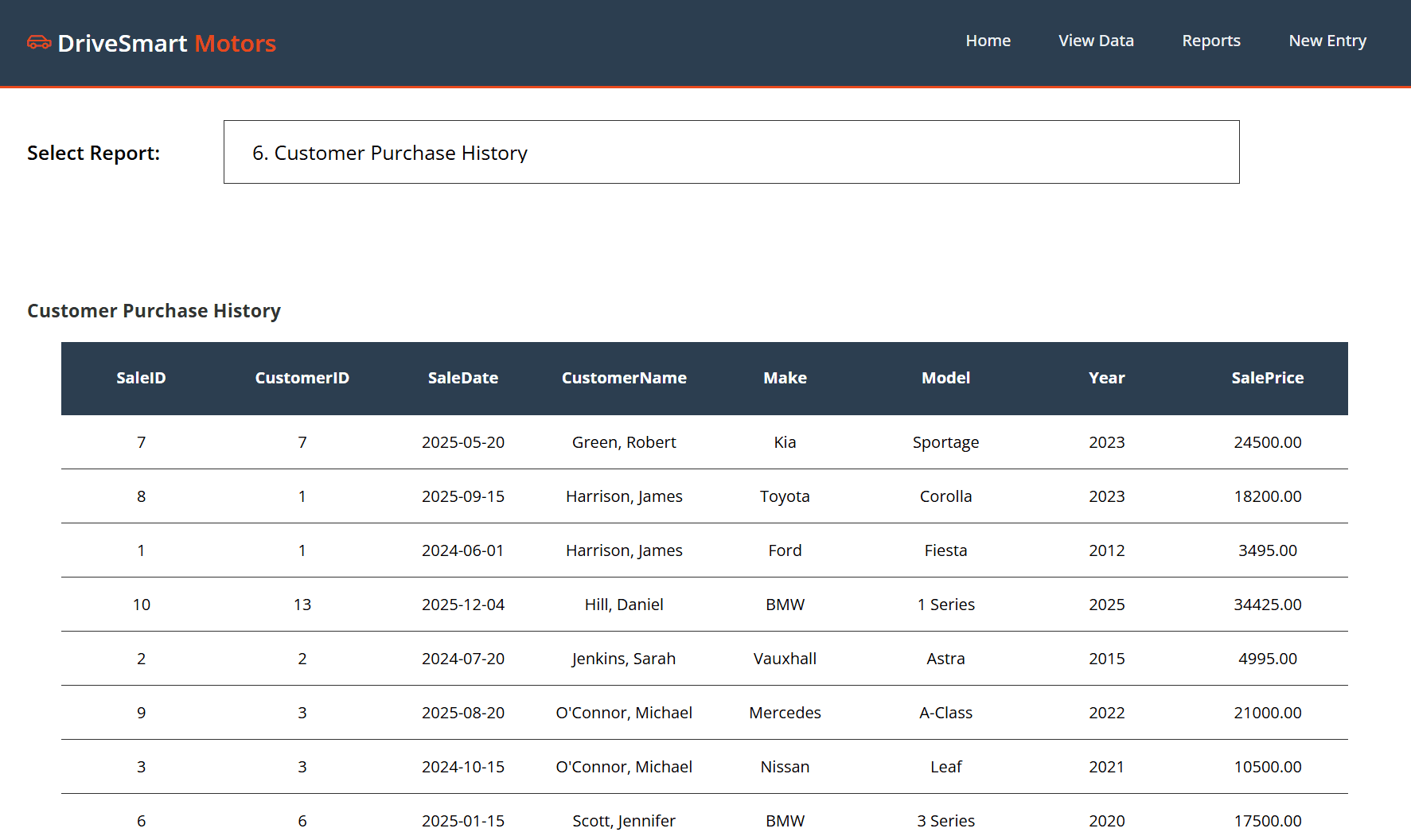The image size is (1411, 840).
Task: Click the sale date 2025-05-20
Action: pyautogui.click(x=463, y=442)
